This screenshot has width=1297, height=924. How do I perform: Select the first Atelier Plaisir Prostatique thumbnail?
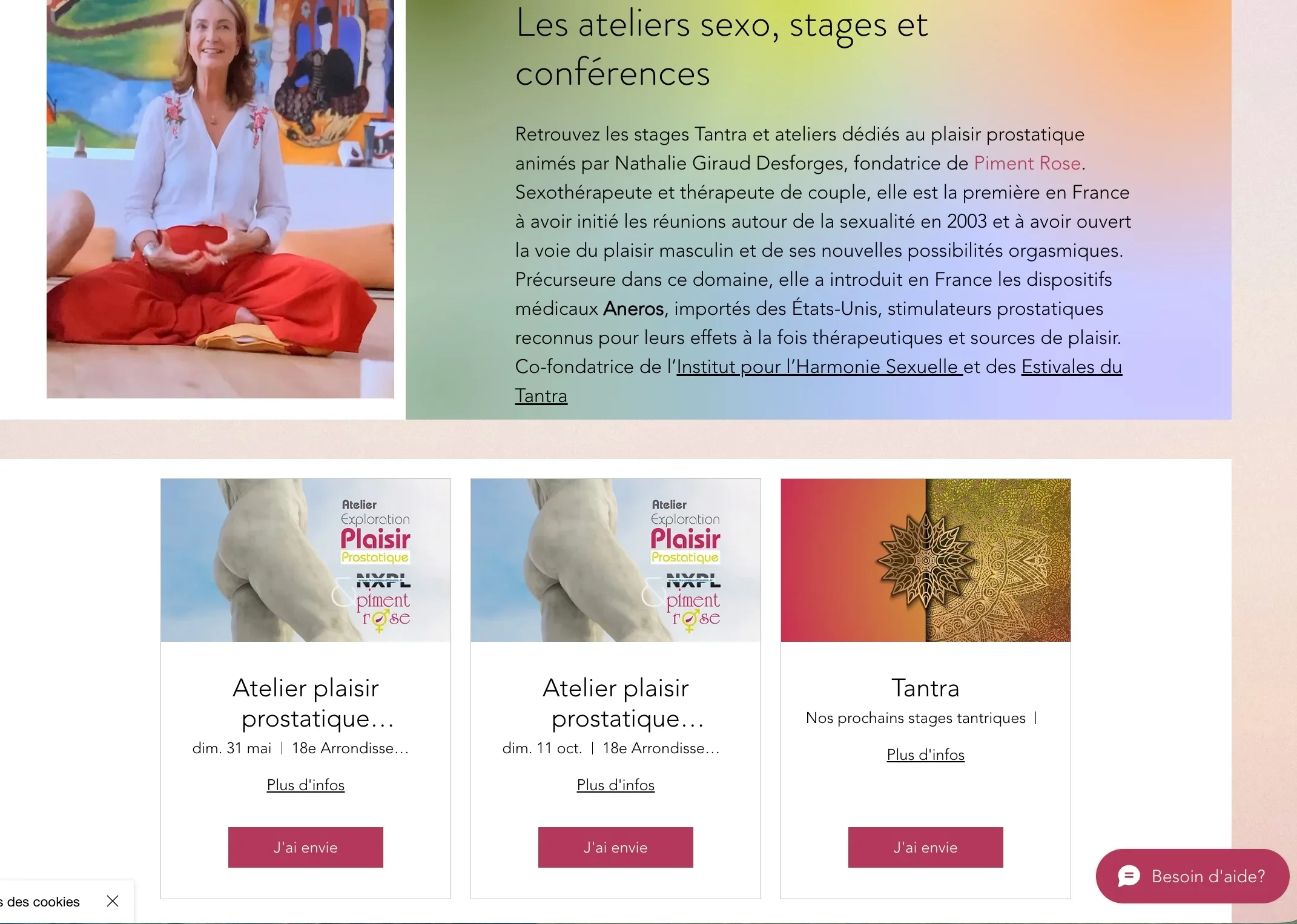pyautogui.click(x=306, y=560)
